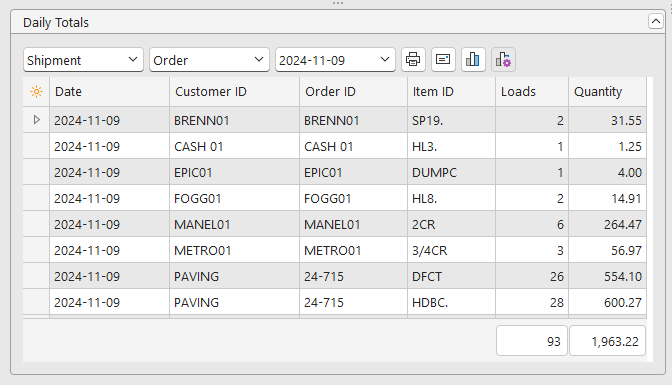Open the text report view icon

point(443,59)
